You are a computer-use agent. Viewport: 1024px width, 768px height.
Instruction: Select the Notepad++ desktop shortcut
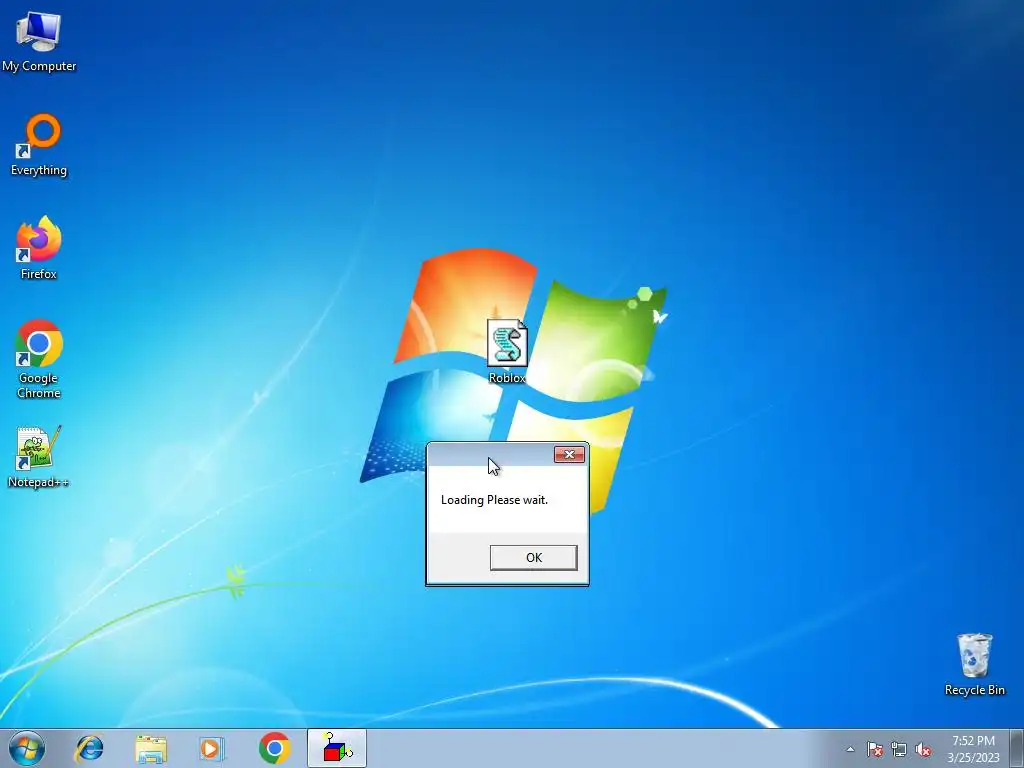[x=39, y=456]
